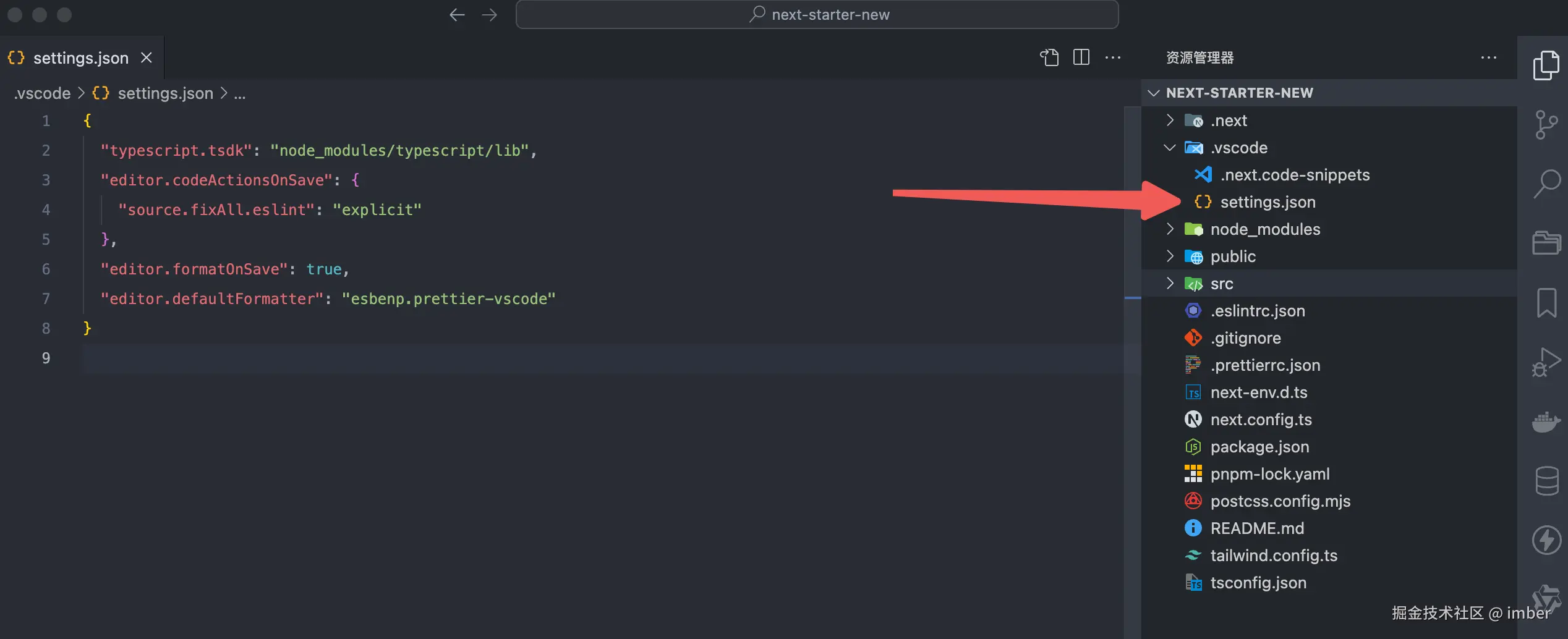This screenshot has width=1568, height=639.
Task: Expand the node_modules folder
Action: 1170,229
